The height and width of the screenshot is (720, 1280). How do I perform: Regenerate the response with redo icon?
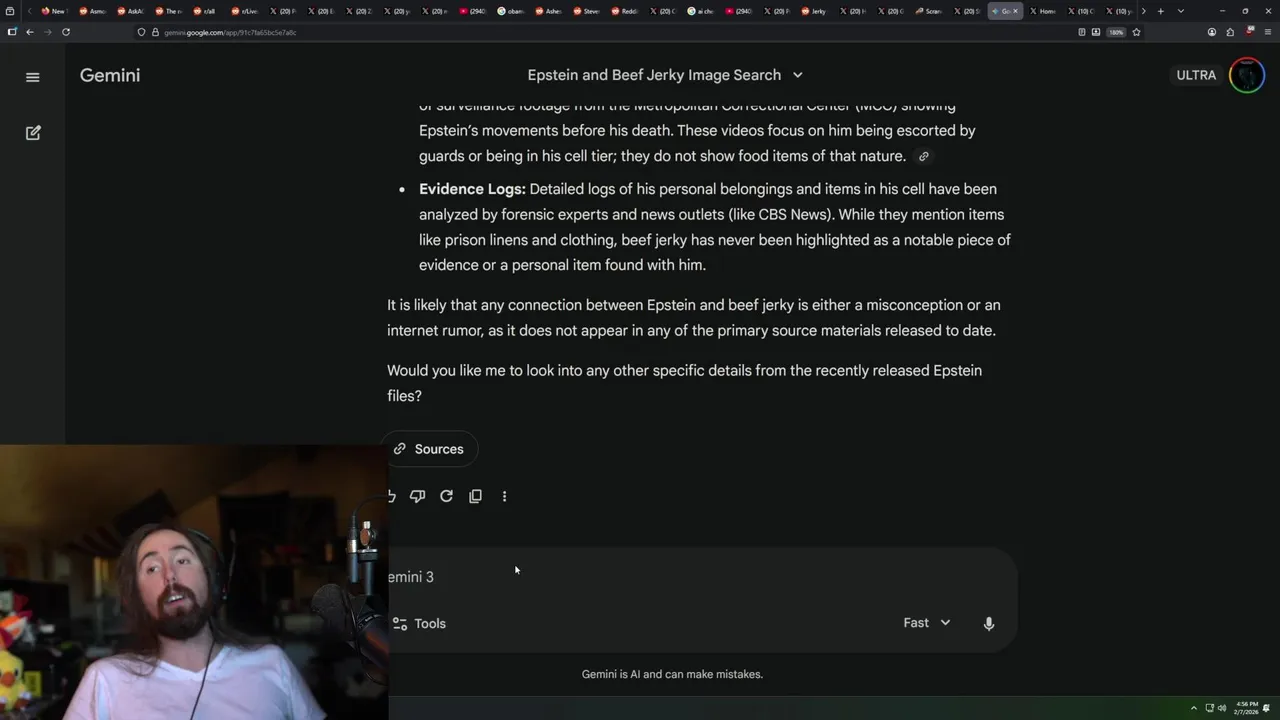[x=447, y=496]
